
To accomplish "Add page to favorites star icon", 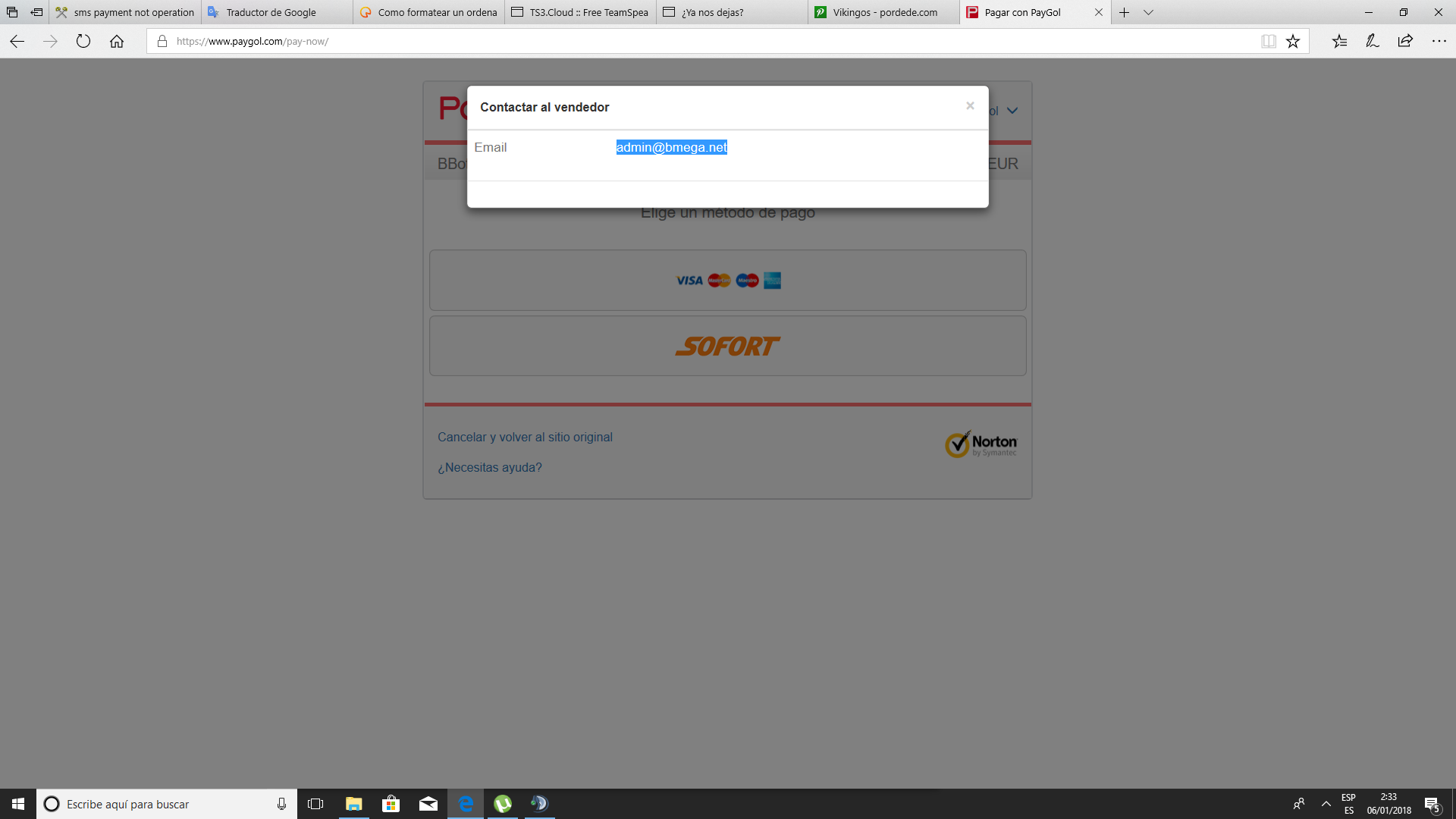I will pos(1293,42).
